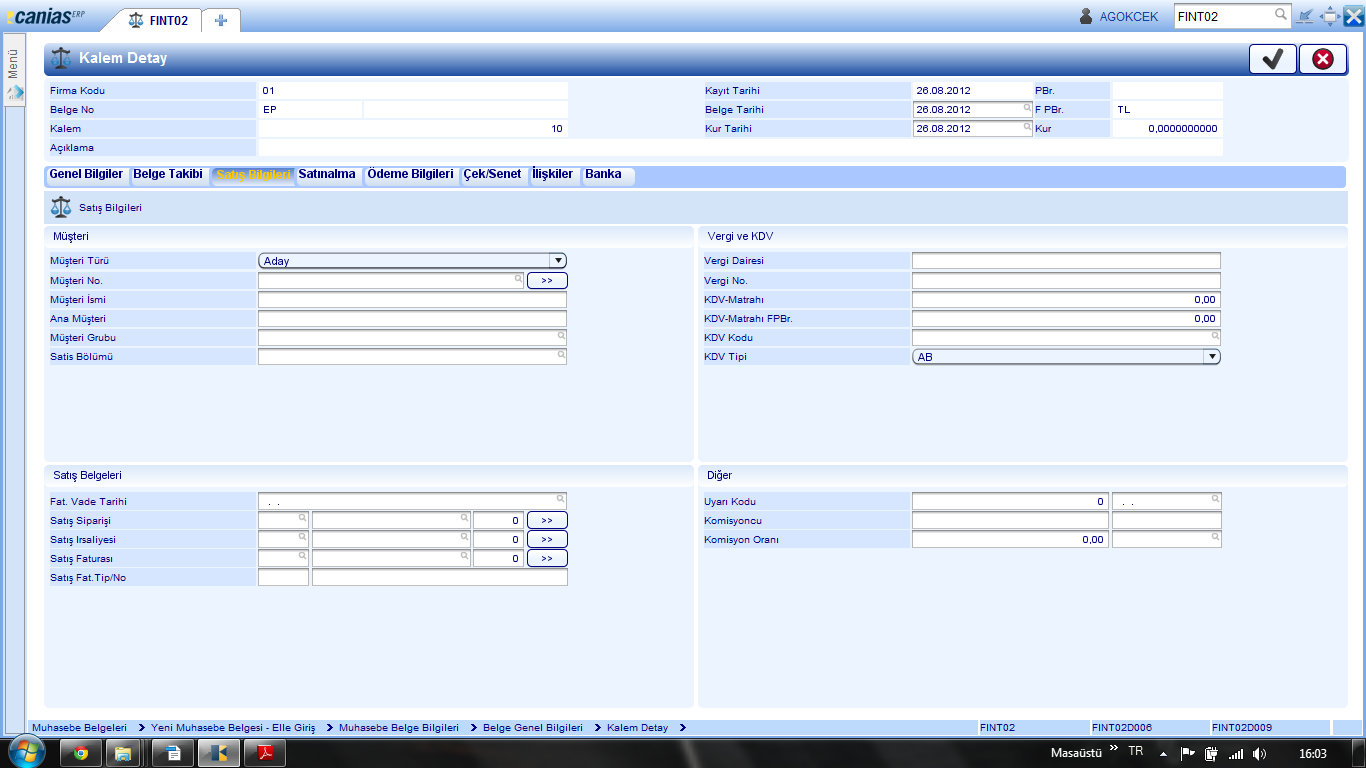The height and width of the screenshot is (768, 1366).
Task: Expand the KDV Tipi dropdown
Action: coord(1212,356)
